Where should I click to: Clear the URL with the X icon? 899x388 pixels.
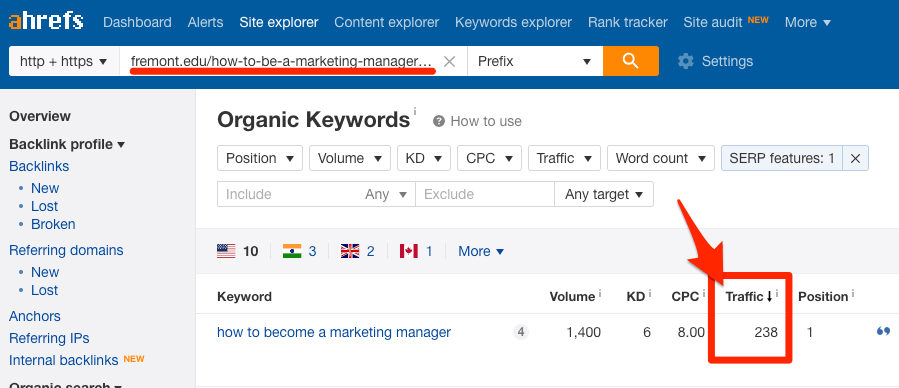click(x=450, y=61)
